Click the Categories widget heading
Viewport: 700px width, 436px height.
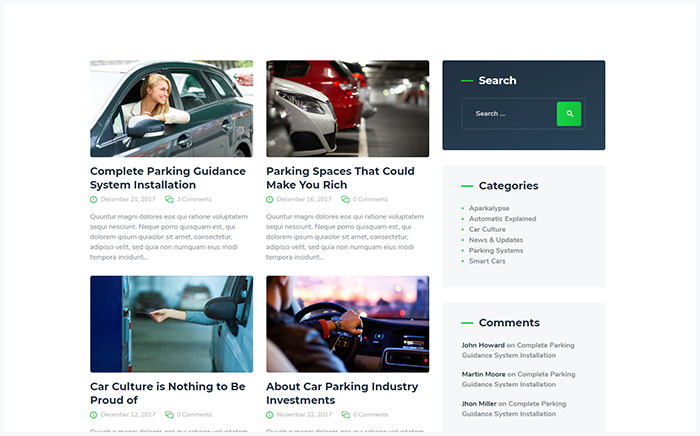508,186
